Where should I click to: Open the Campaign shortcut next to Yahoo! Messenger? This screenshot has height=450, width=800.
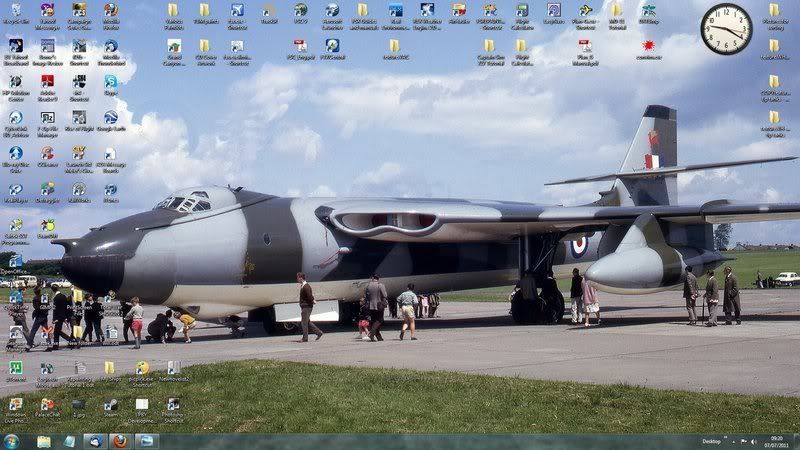pos(79,15)
